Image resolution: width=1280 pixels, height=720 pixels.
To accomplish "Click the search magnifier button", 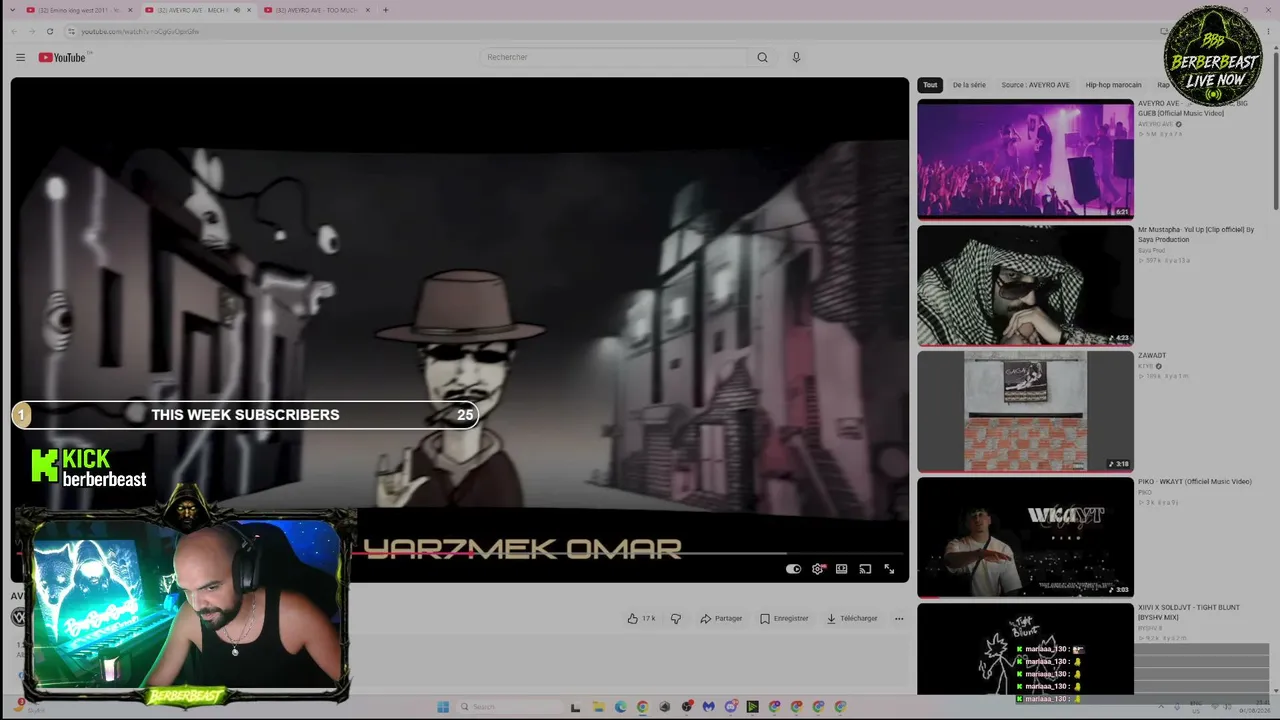I will (762, 57).
